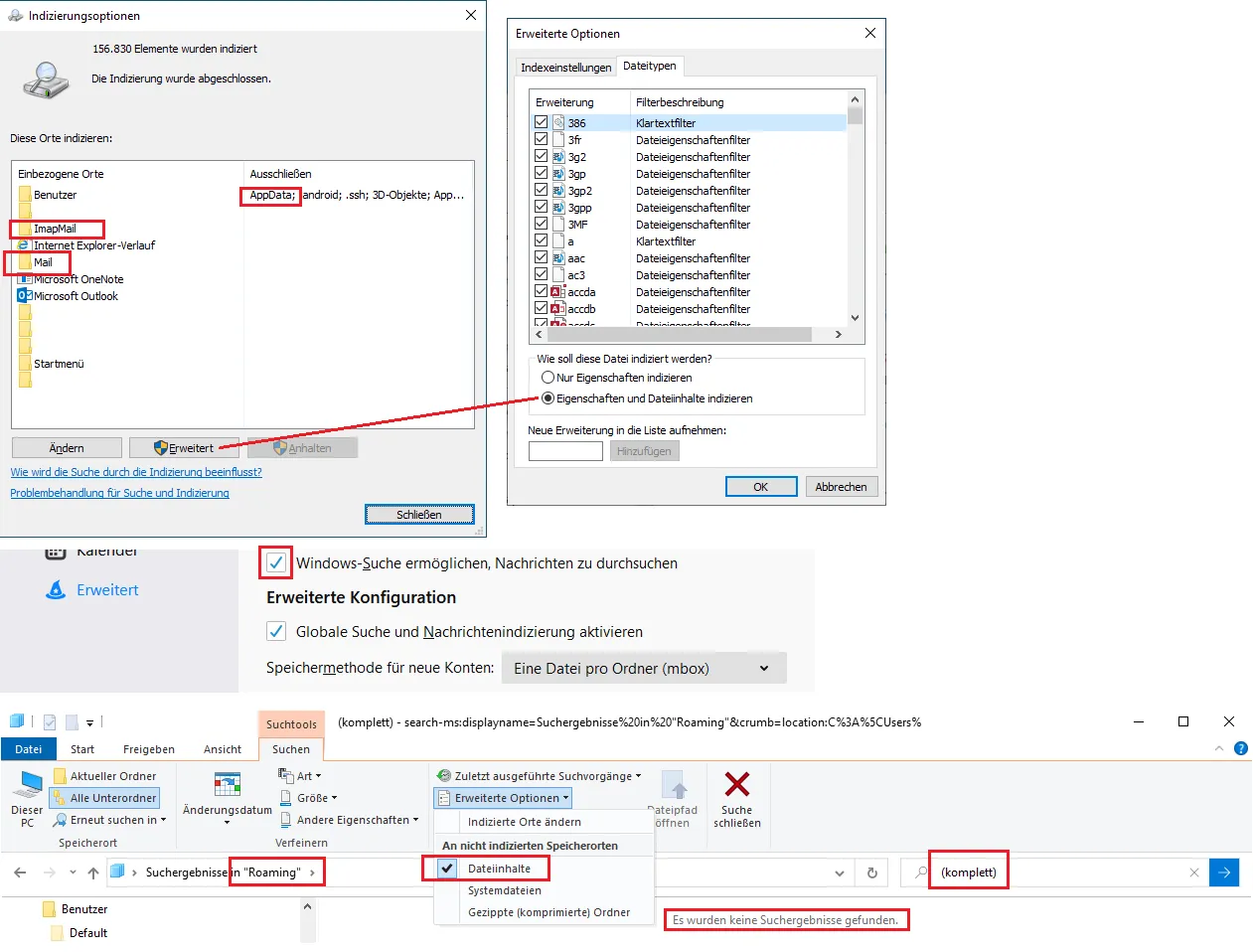
Task: Click the accda Access file icon
Action: [558, 292]
